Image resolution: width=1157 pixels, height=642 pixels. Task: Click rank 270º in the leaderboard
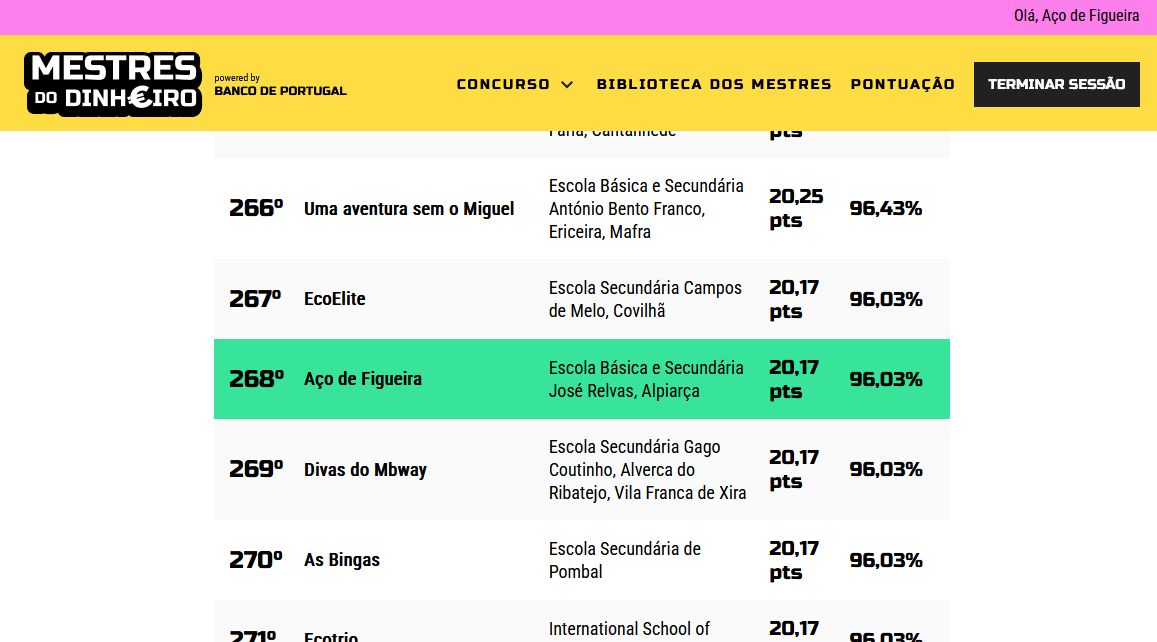(x=256, y=560)
